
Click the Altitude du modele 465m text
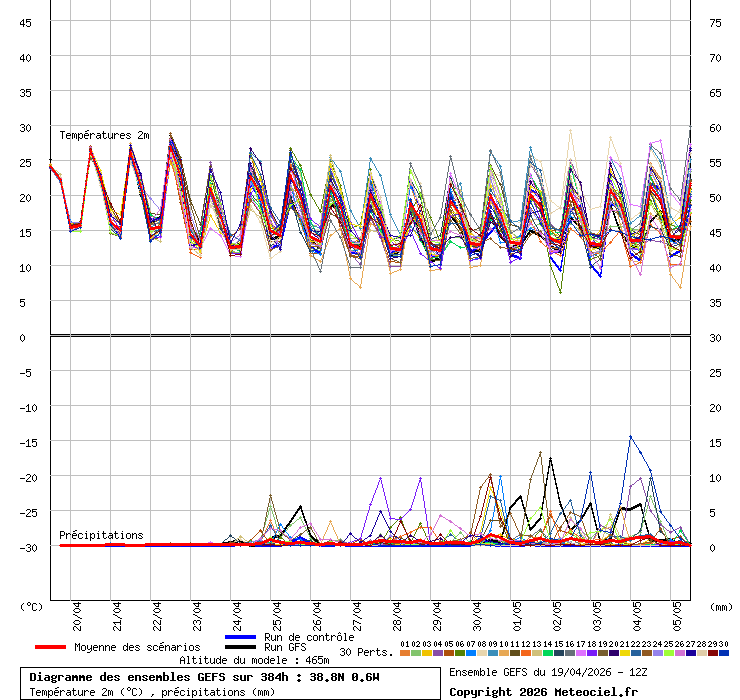[254, 660]
